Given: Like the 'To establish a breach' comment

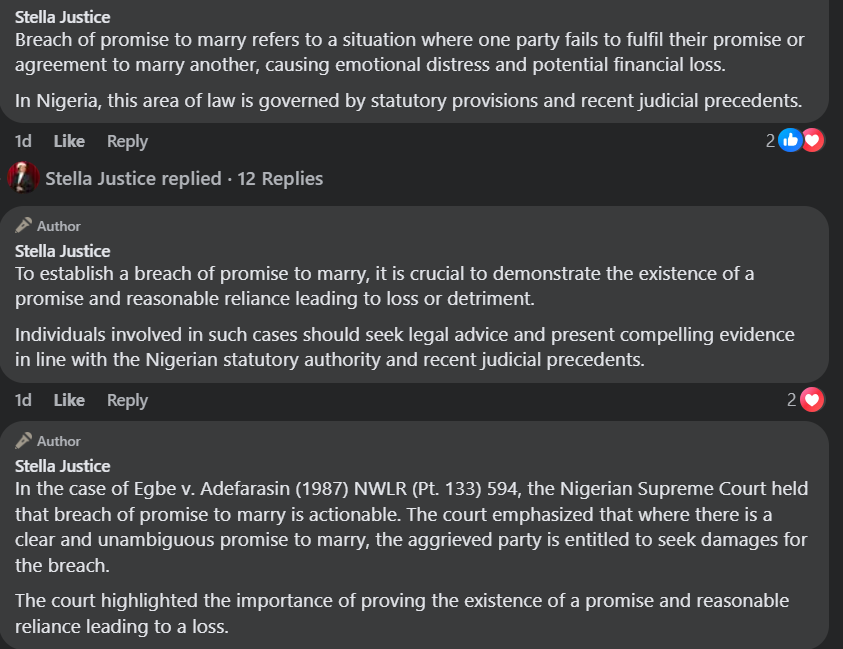Looking at the screenshot, I should coord(69,400).
